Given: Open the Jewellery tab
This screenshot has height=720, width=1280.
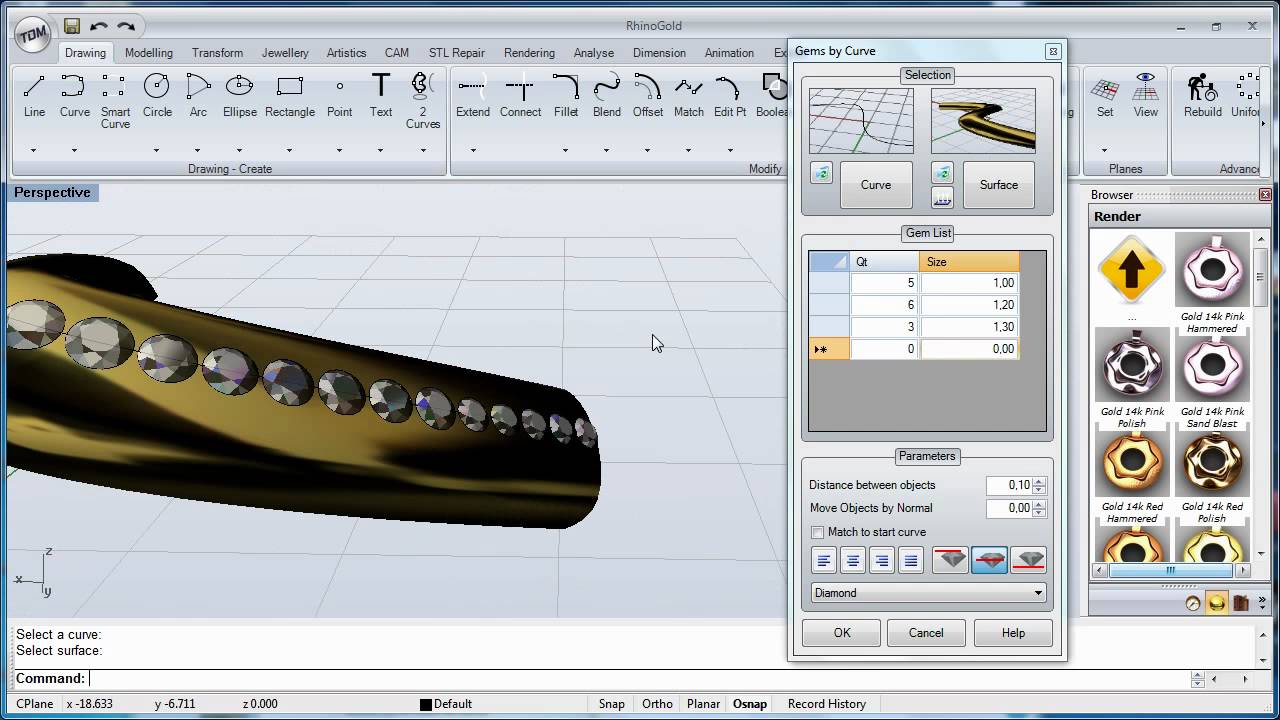Looking at the screenshot, I should 285,53.
